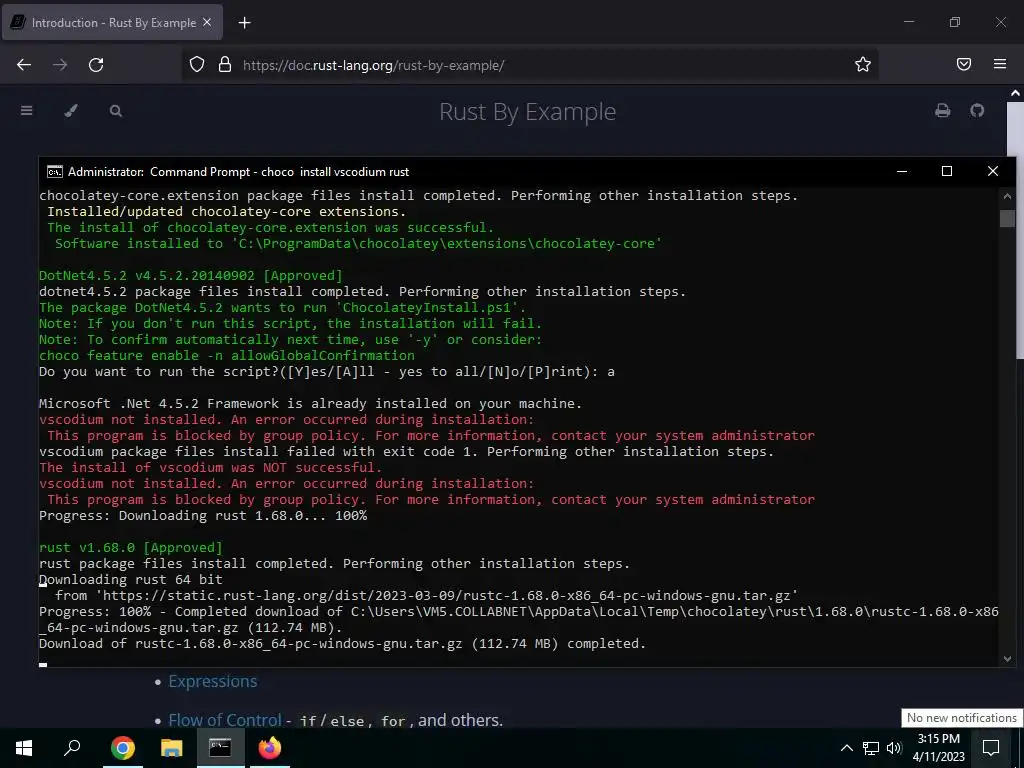Open the GitHub repository icon

click(977, 110)
